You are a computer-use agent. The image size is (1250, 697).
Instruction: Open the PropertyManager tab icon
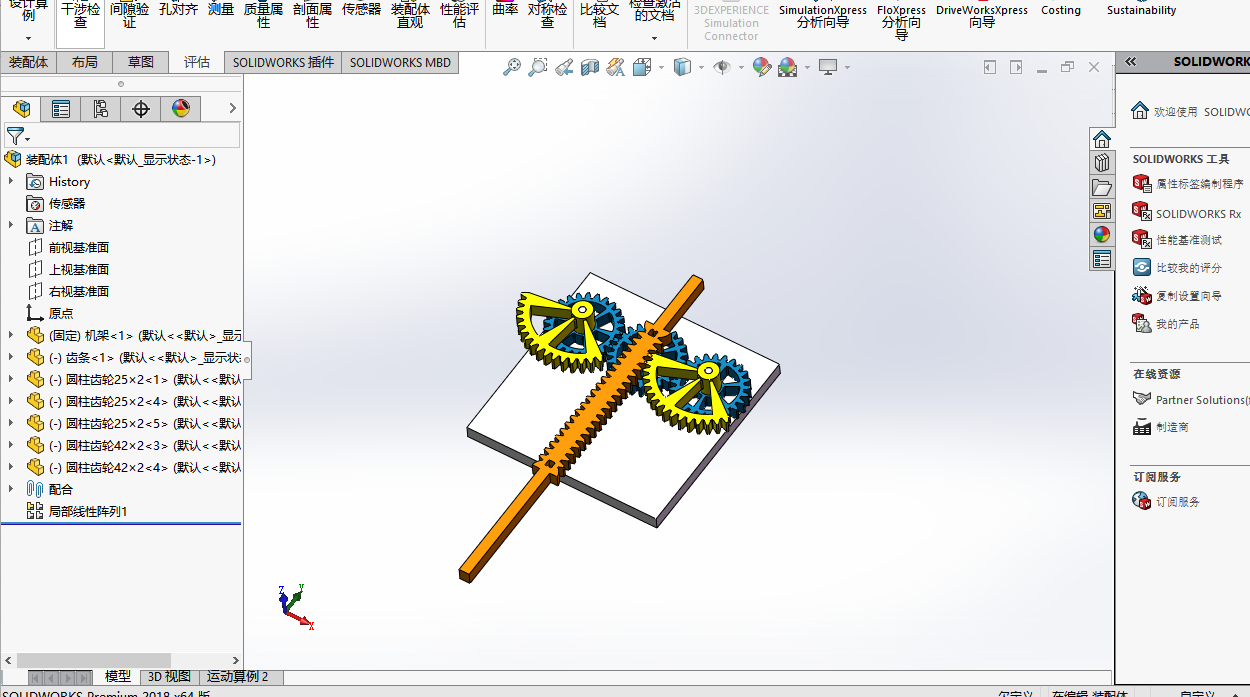click(x=61, y=109)
